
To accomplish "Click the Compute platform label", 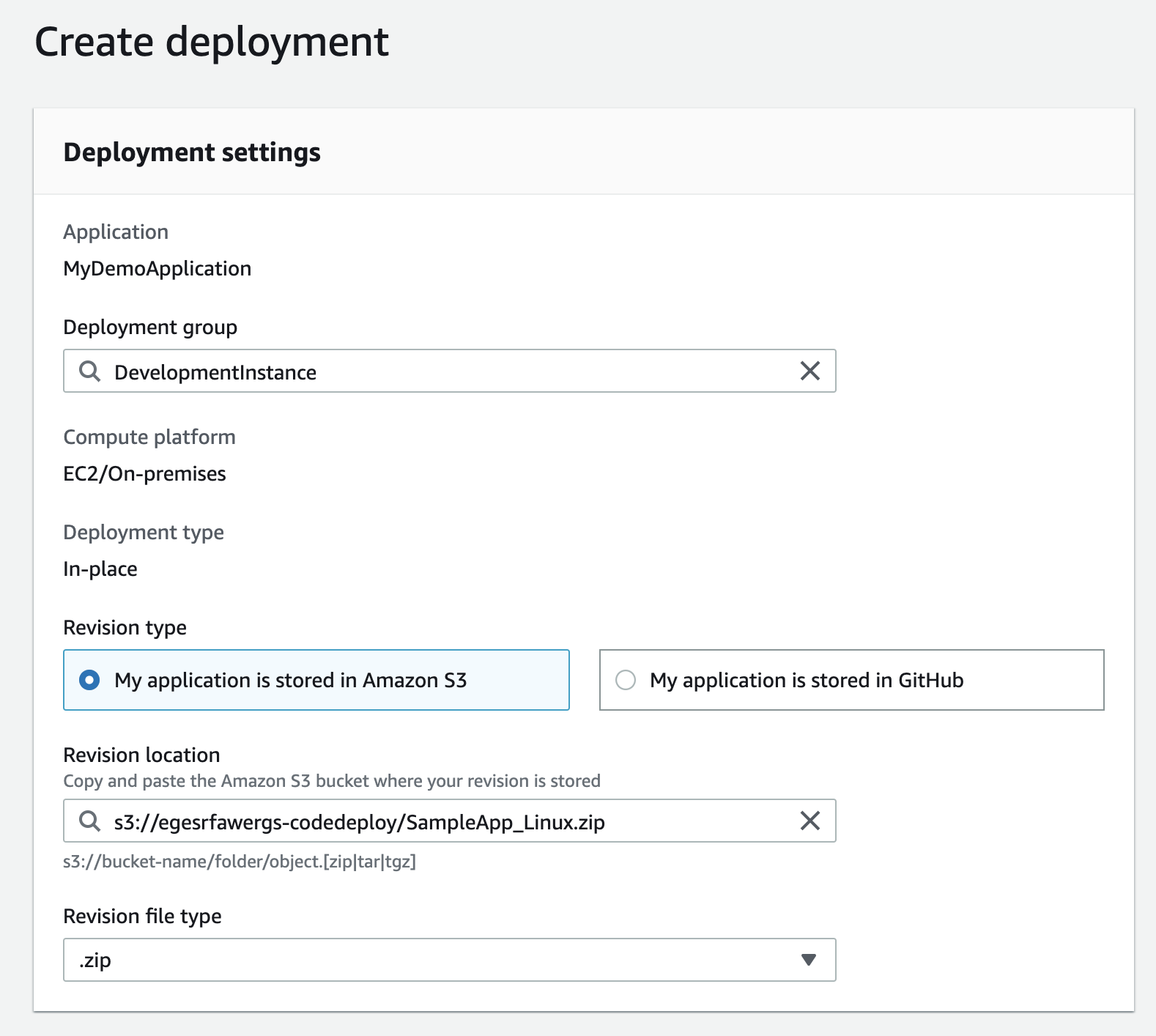I will coord(149,437).
